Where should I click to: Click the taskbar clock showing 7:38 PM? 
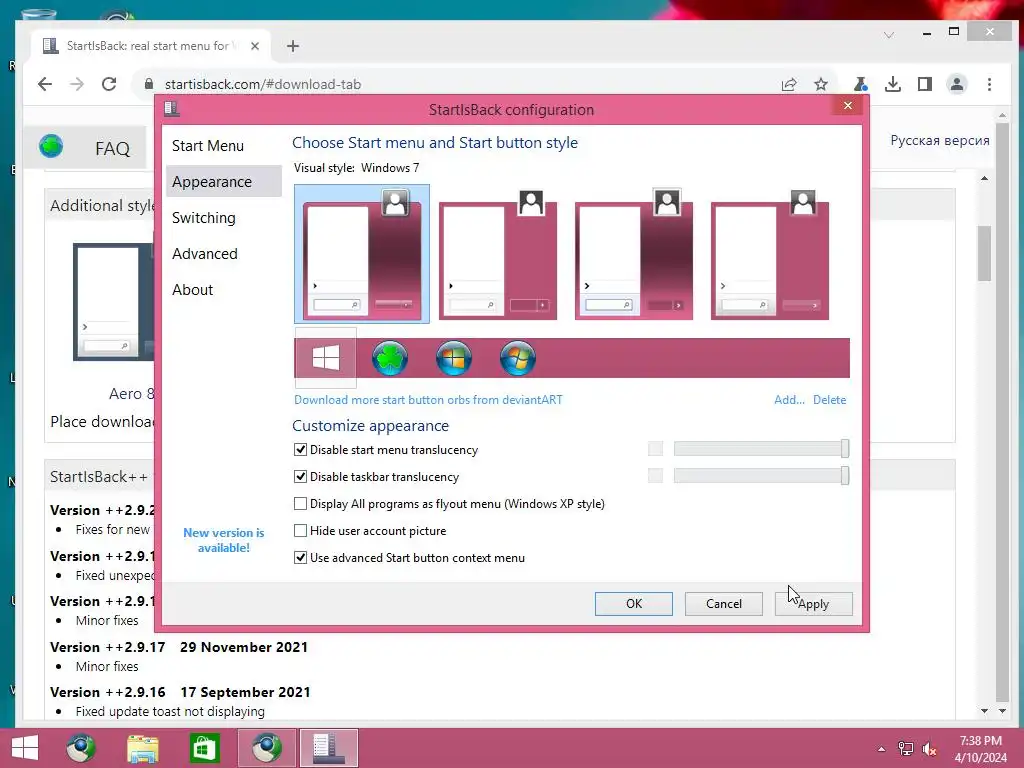(980, 749)
